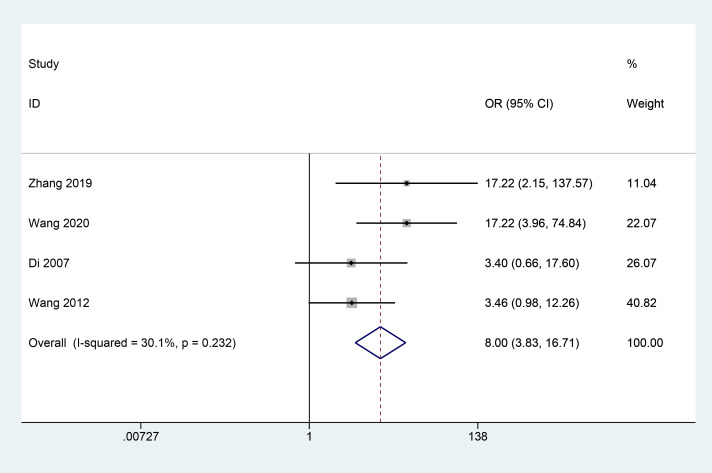Click the Wang 2020 square marker

click(406, 223)
